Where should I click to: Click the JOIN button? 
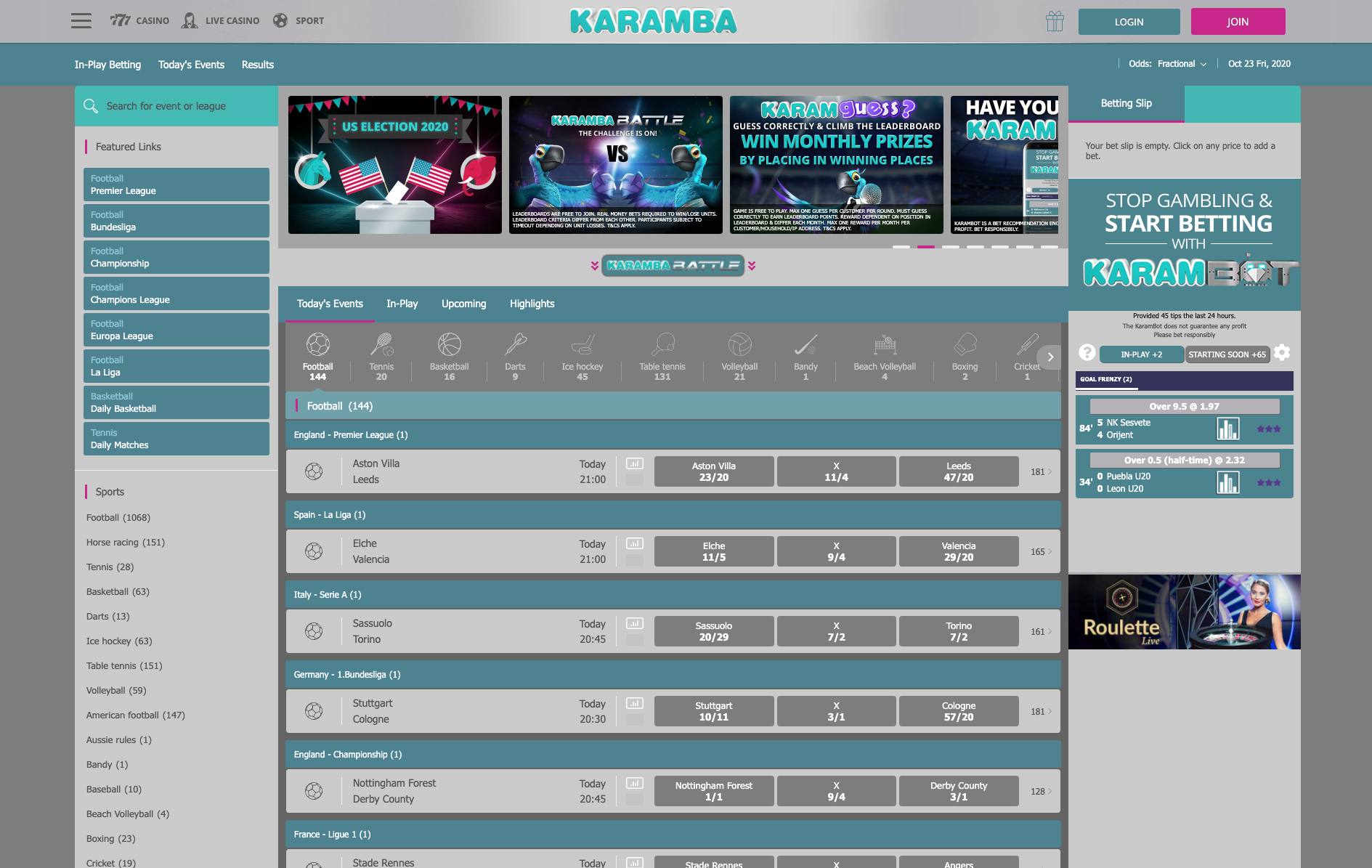click(x=1237, y=21)
